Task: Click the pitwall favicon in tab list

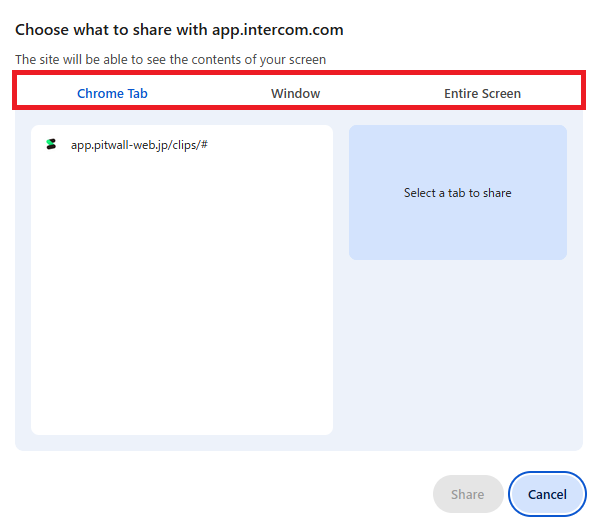Action: pyautogui.click(x=51, y=144)
